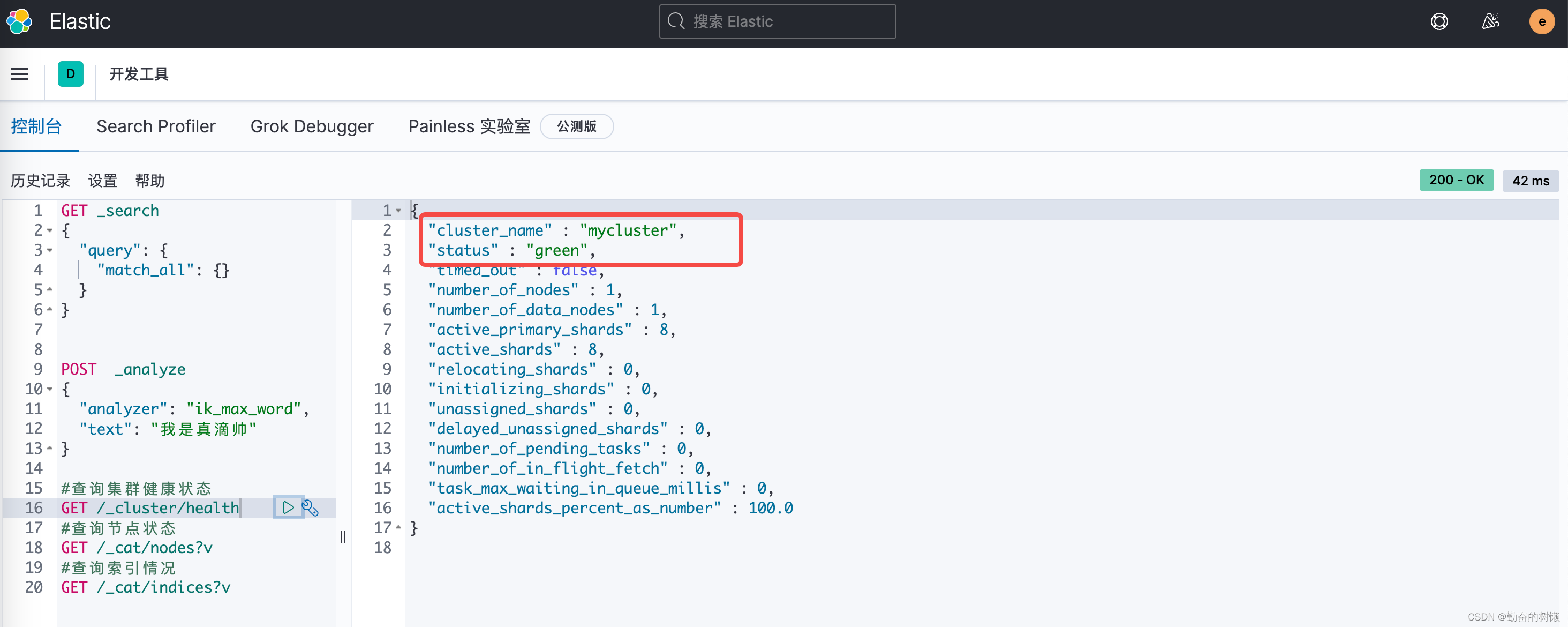This screenshot has width=1568, height=627.
Task: Collapse fold arrow on editor line 2
Action: (50, 232)
